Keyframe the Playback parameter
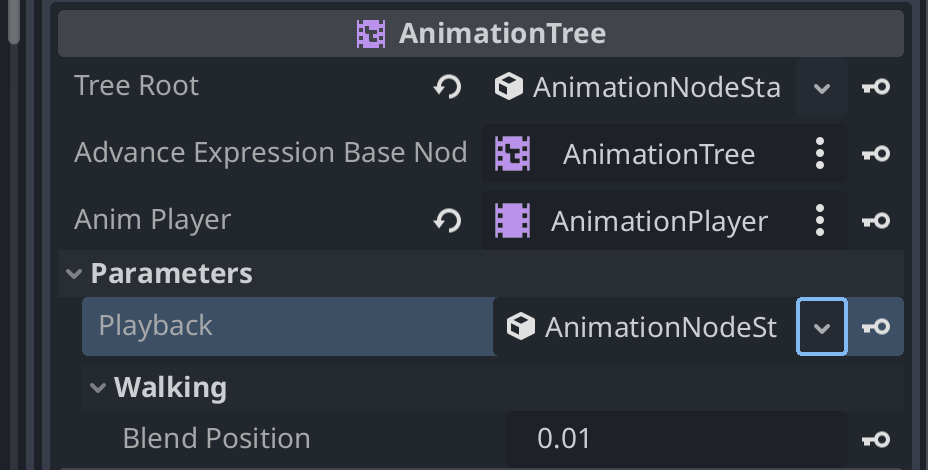928x470 pixels. click(876, 327)
